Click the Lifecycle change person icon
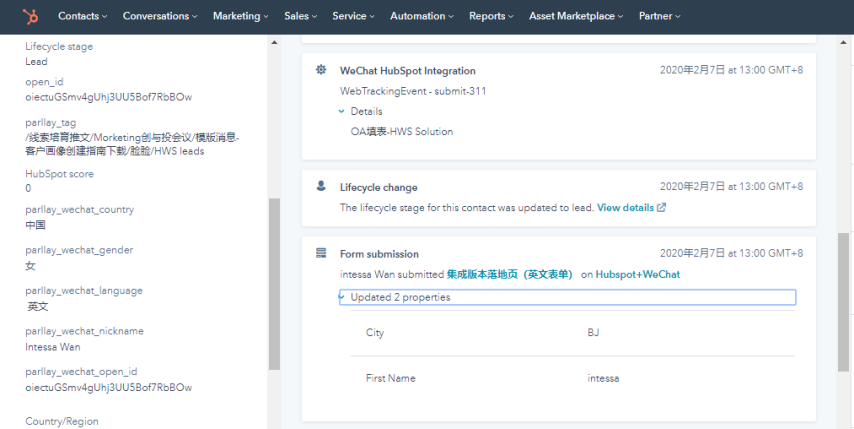The height and width of the screenshot is (429, 854). pos(321,186)
